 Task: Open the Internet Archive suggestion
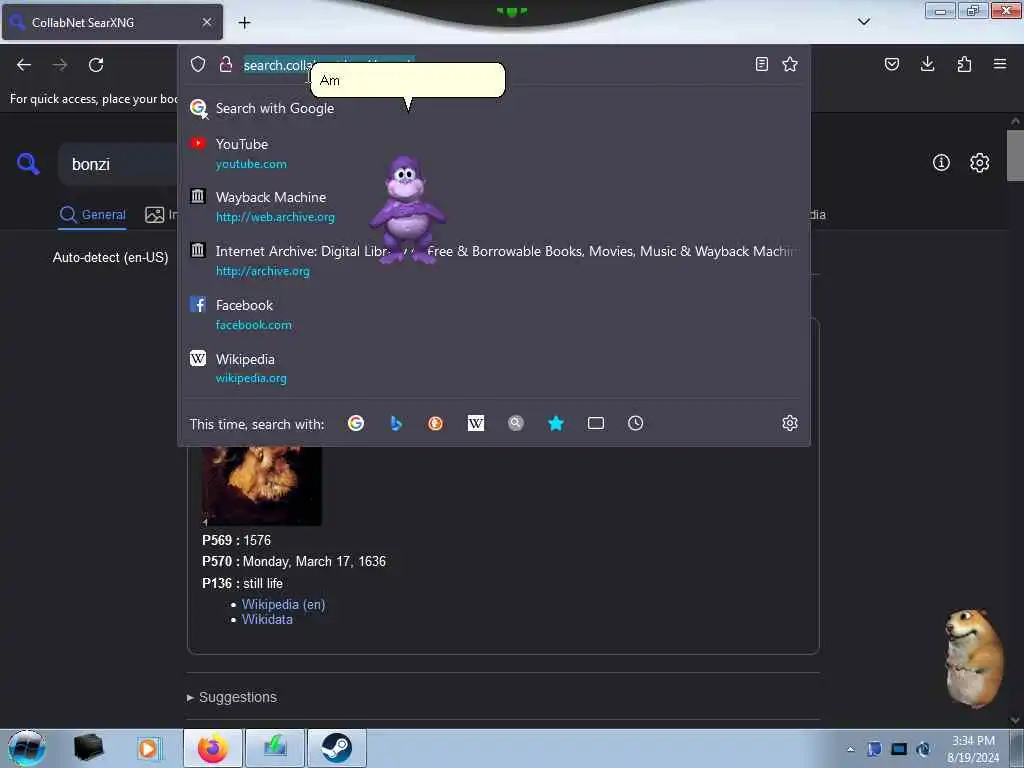(x=494, y=261)
